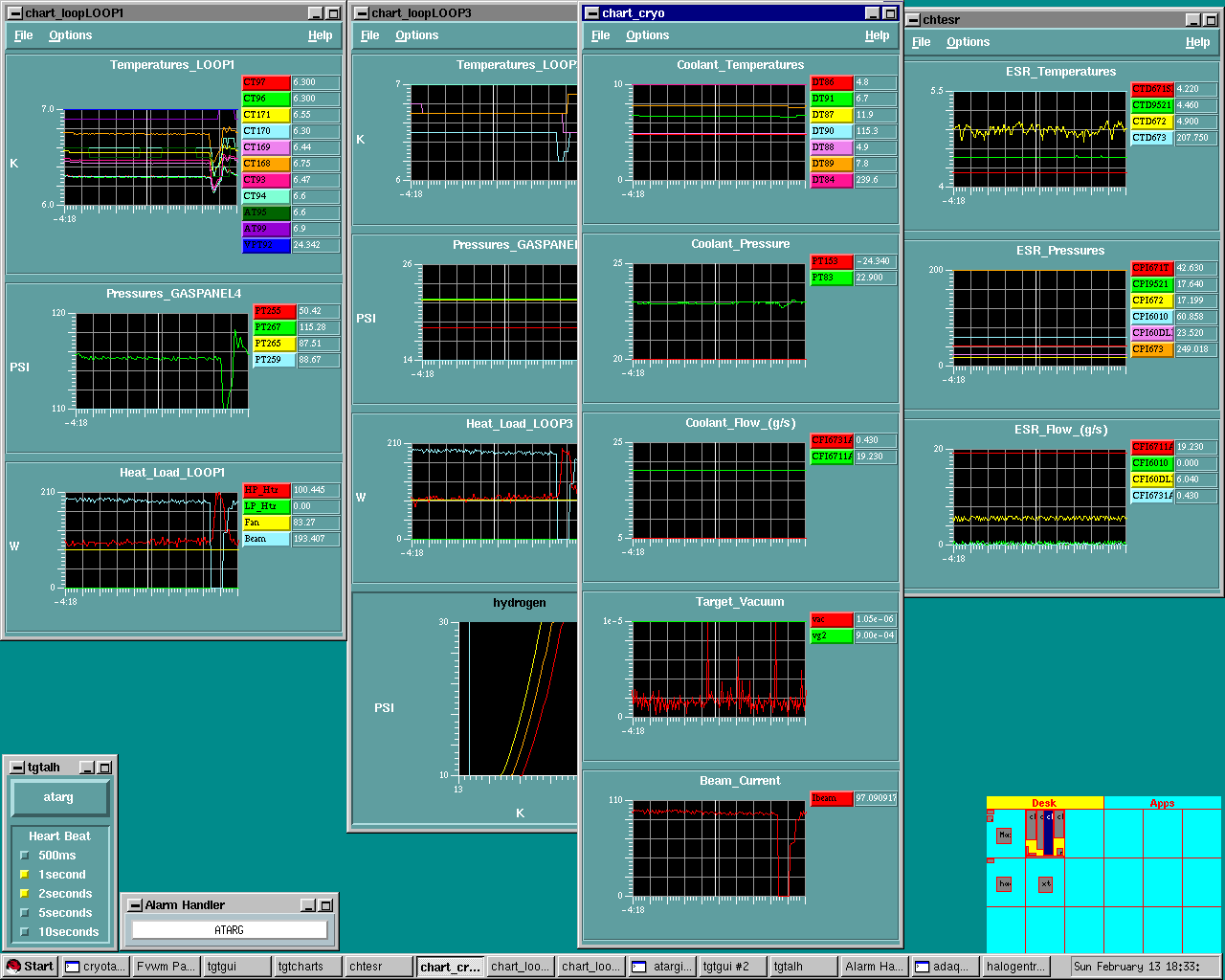Viewport: 1225px width, 980px height.
Task: Expand the chtesr title bar window menu
Action: pyautogui.click(x=913, y=20)
